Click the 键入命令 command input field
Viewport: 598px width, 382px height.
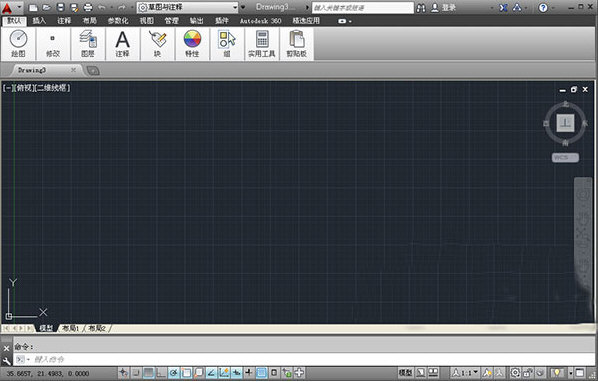(x=305, y=360)
